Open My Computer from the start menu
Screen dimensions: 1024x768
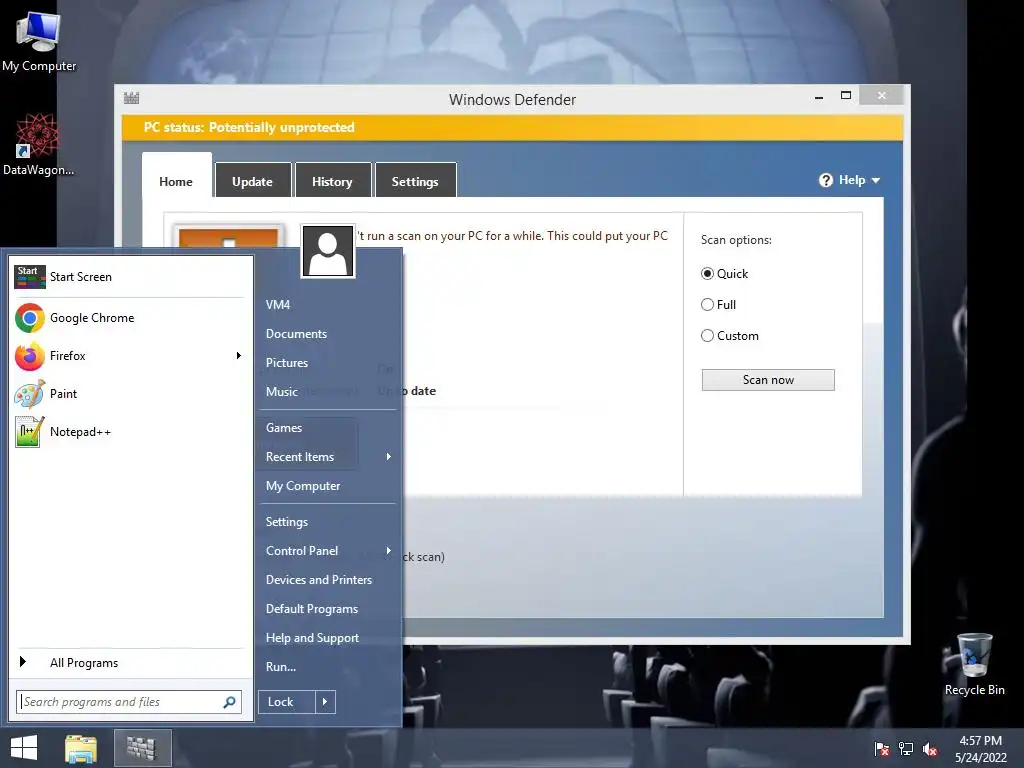tap(303, 486)
